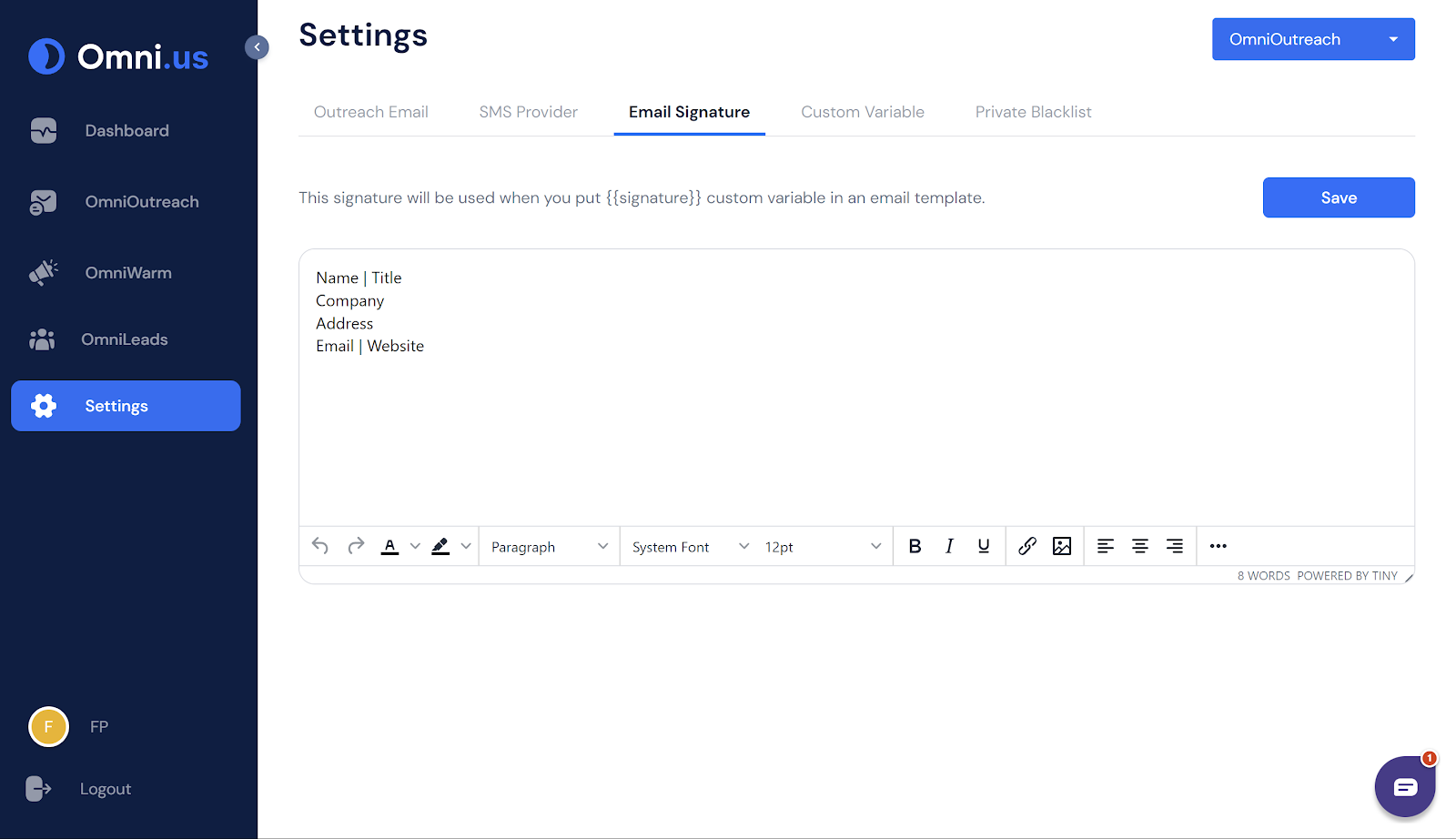Open the live chat bubble
Screen dimensions: 1456x839
click(1405, 786)
